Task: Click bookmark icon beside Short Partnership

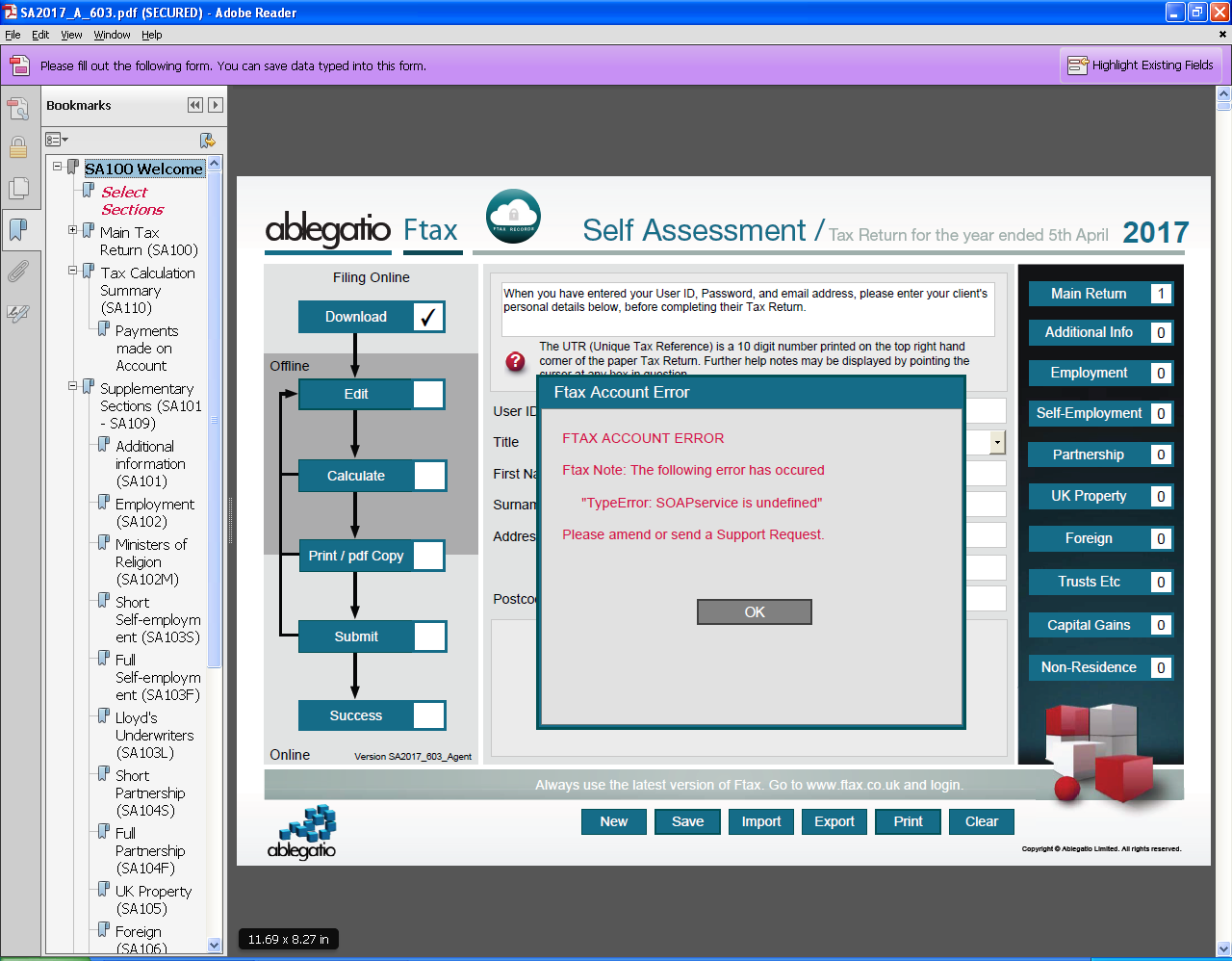Action: [x=104, y=774]
